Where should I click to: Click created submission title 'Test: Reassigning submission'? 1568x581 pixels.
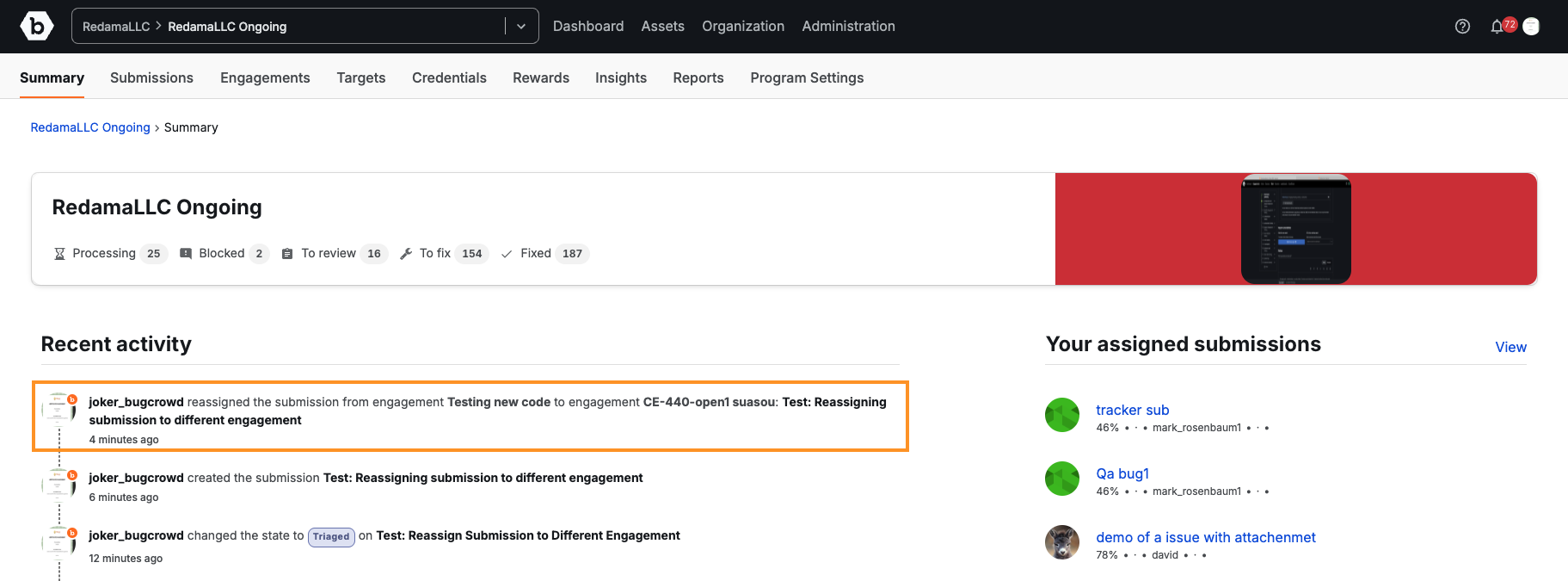click(x=483, y=478)
